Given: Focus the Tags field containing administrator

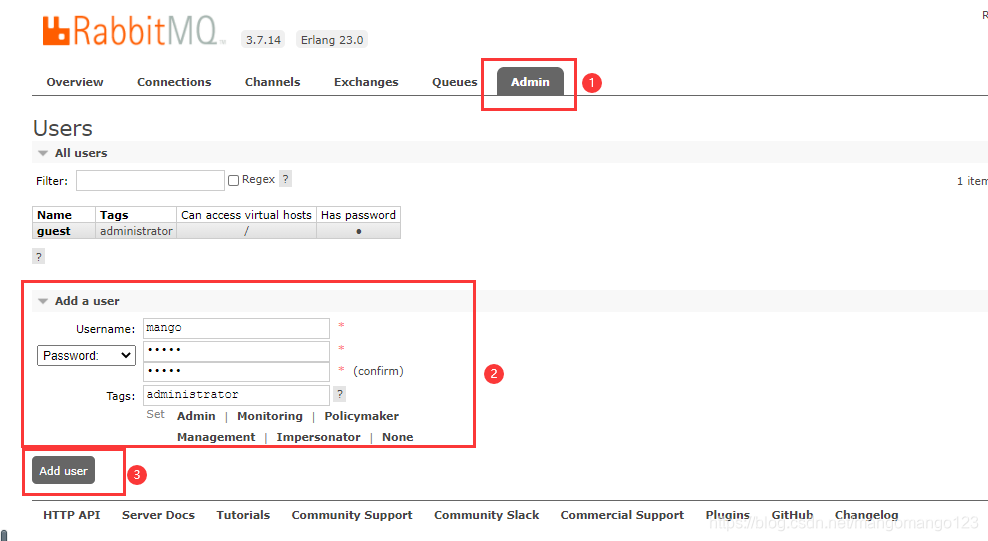Looking at the screenshot, I should pos(236,395).
